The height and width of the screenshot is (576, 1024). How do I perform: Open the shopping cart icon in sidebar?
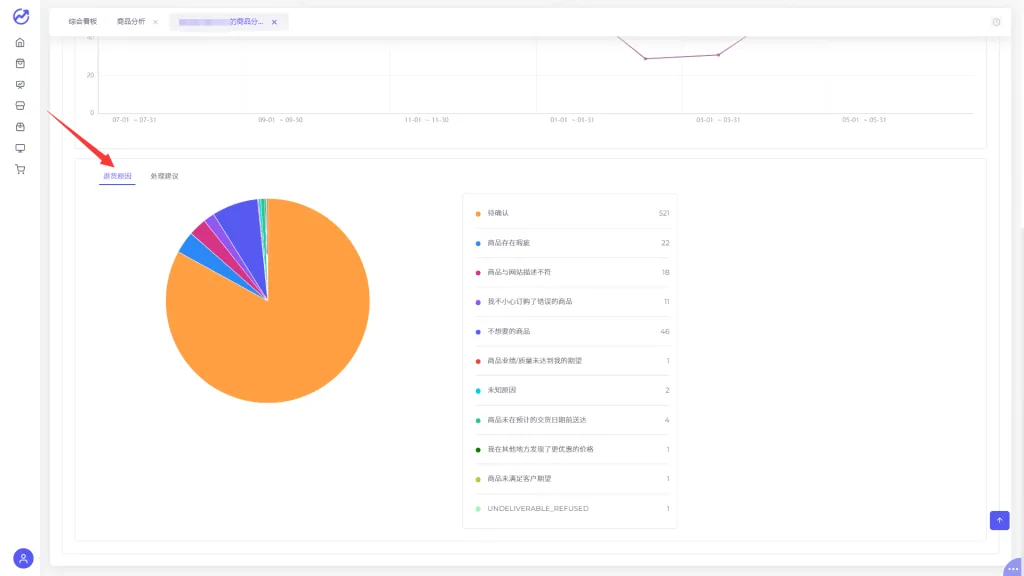(x=20, y=169)
